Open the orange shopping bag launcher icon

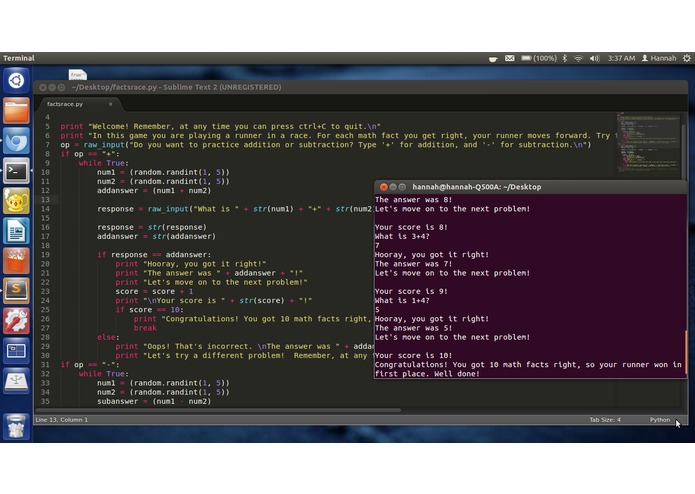click(16, 261)
